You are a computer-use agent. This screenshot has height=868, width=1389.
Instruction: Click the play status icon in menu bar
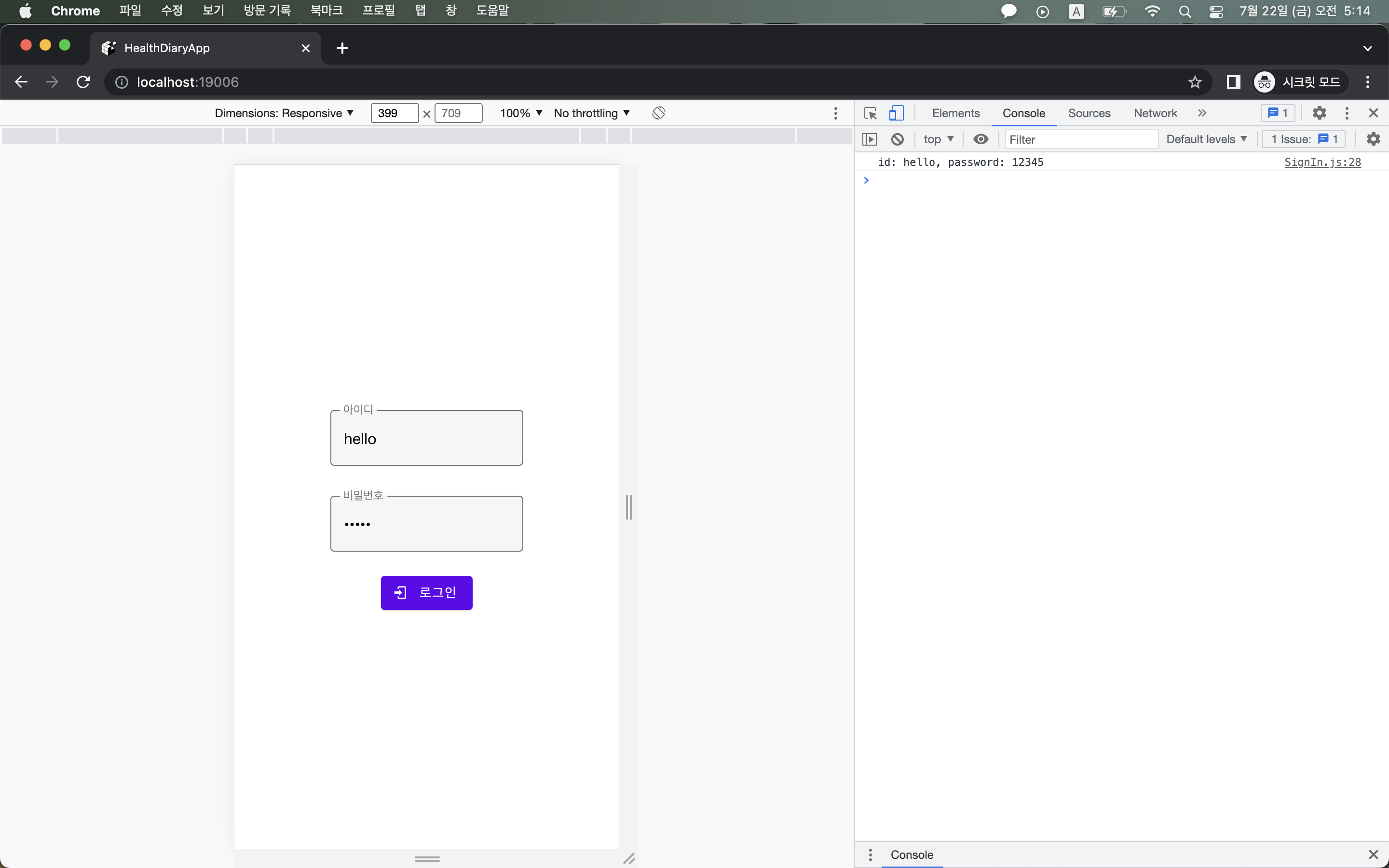[1043, 12]
